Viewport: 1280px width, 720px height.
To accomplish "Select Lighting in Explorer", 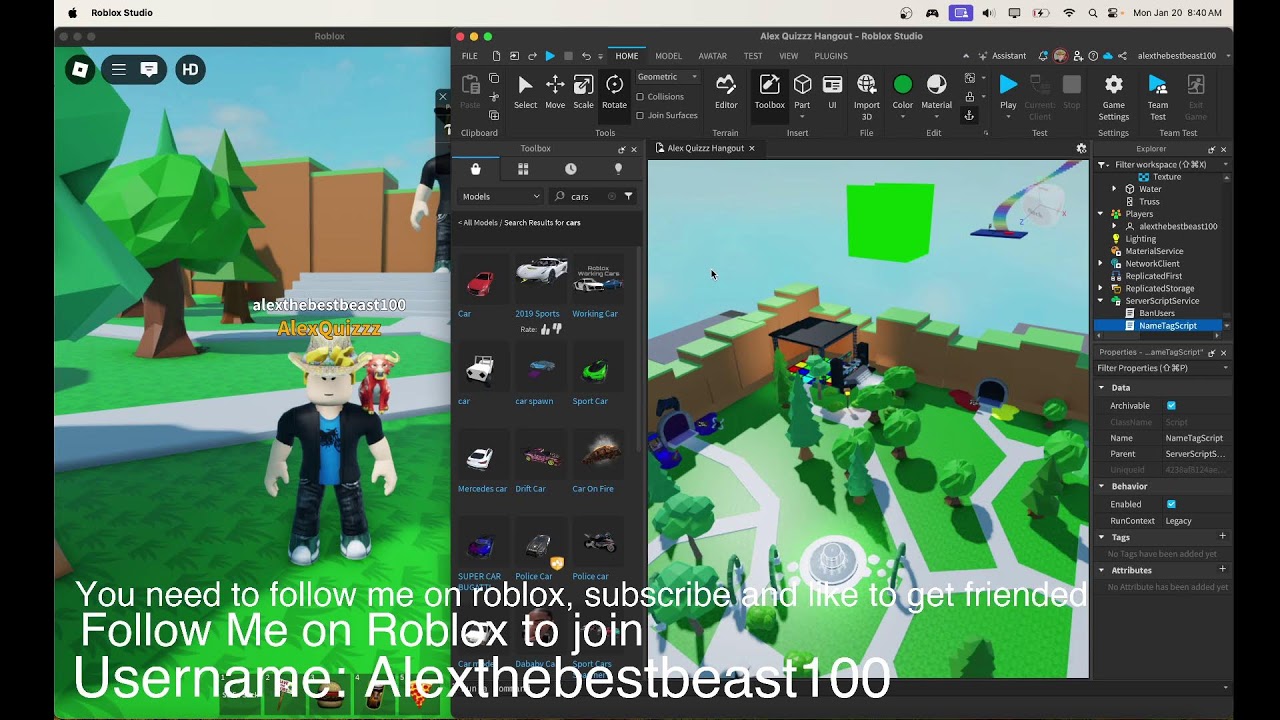I will (1140, 239).
